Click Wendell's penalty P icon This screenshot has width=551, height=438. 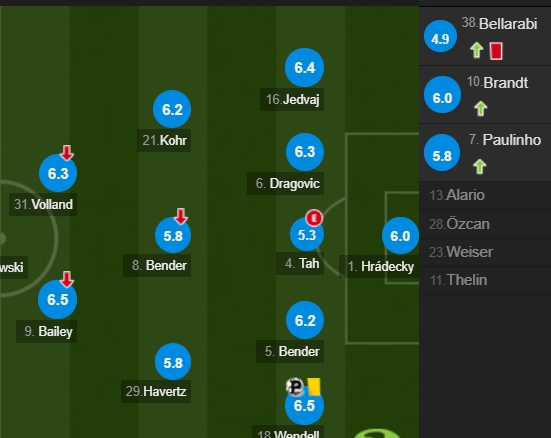(x=295, y=387)
